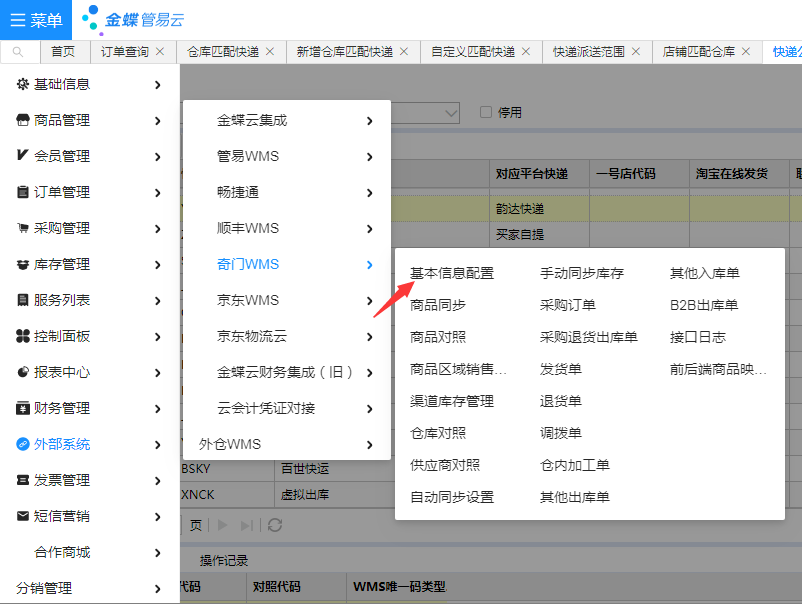Expand the 京东WMS submenu

288,300
